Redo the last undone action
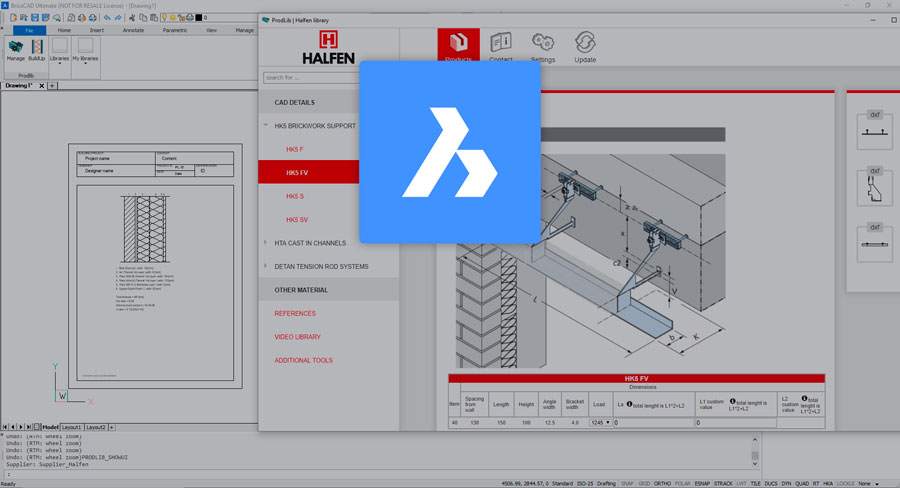Screen dimensions: 900x488 coord(118,18)
